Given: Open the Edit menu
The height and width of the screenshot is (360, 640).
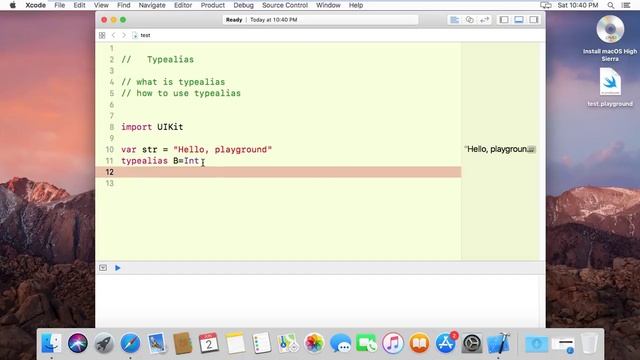Looking at the screenshot, I should pos(79,5).
